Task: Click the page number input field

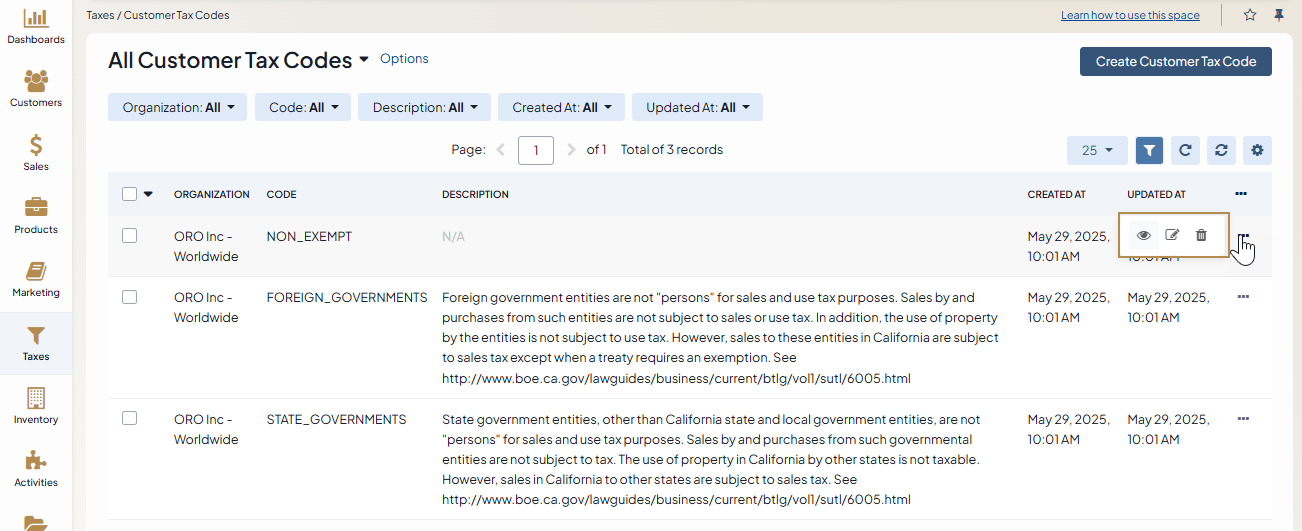Action: (536, 150)
